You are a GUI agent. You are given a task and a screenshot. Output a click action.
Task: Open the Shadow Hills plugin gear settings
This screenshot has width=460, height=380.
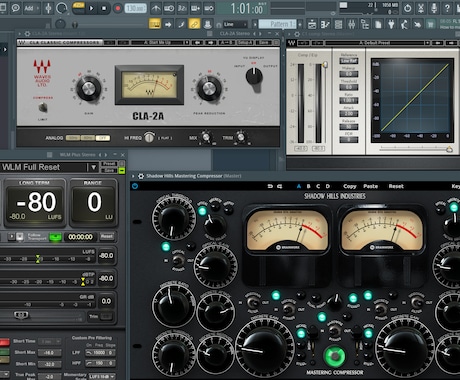click(141, 176)
